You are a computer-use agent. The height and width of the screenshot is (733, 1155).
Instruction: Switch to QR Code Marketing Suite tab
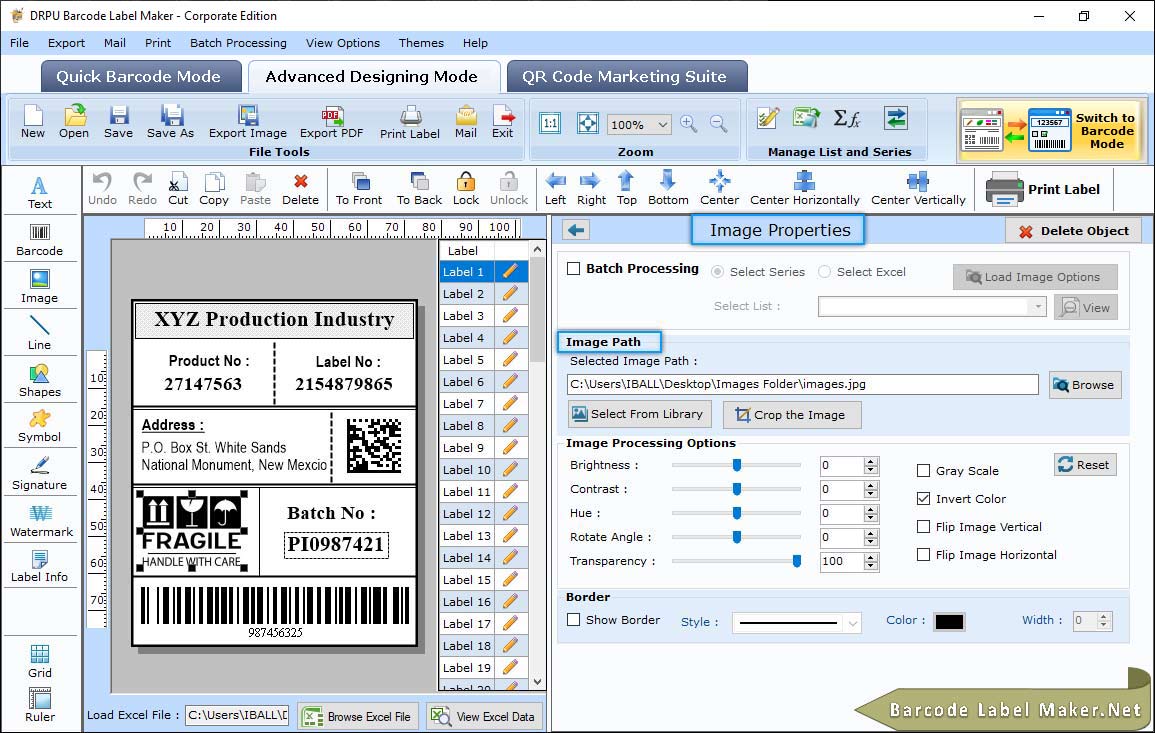pyautogui.click(x=626, y=77)
